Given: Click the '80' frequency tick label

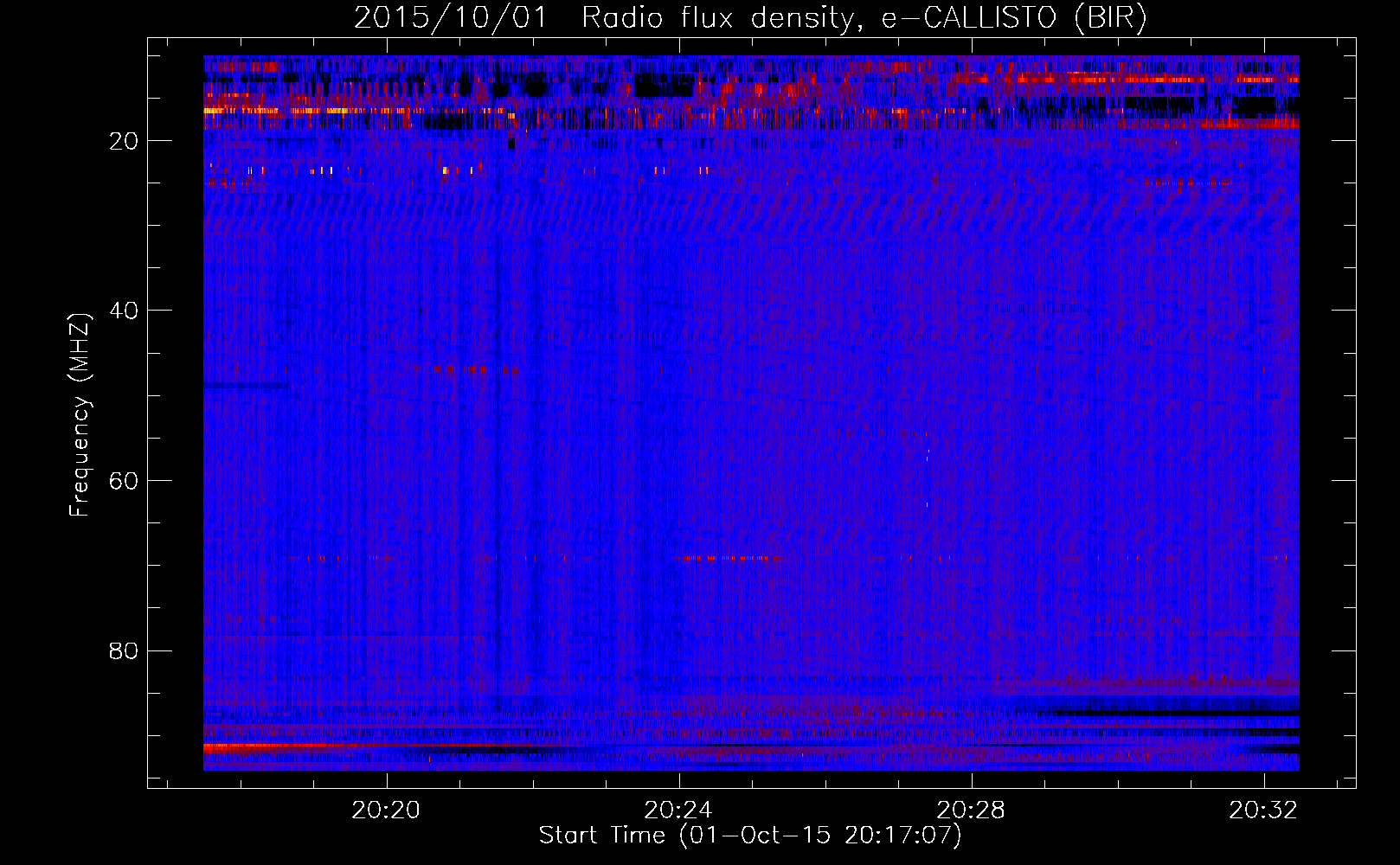Looking at the screenshot, I should 124,651.
